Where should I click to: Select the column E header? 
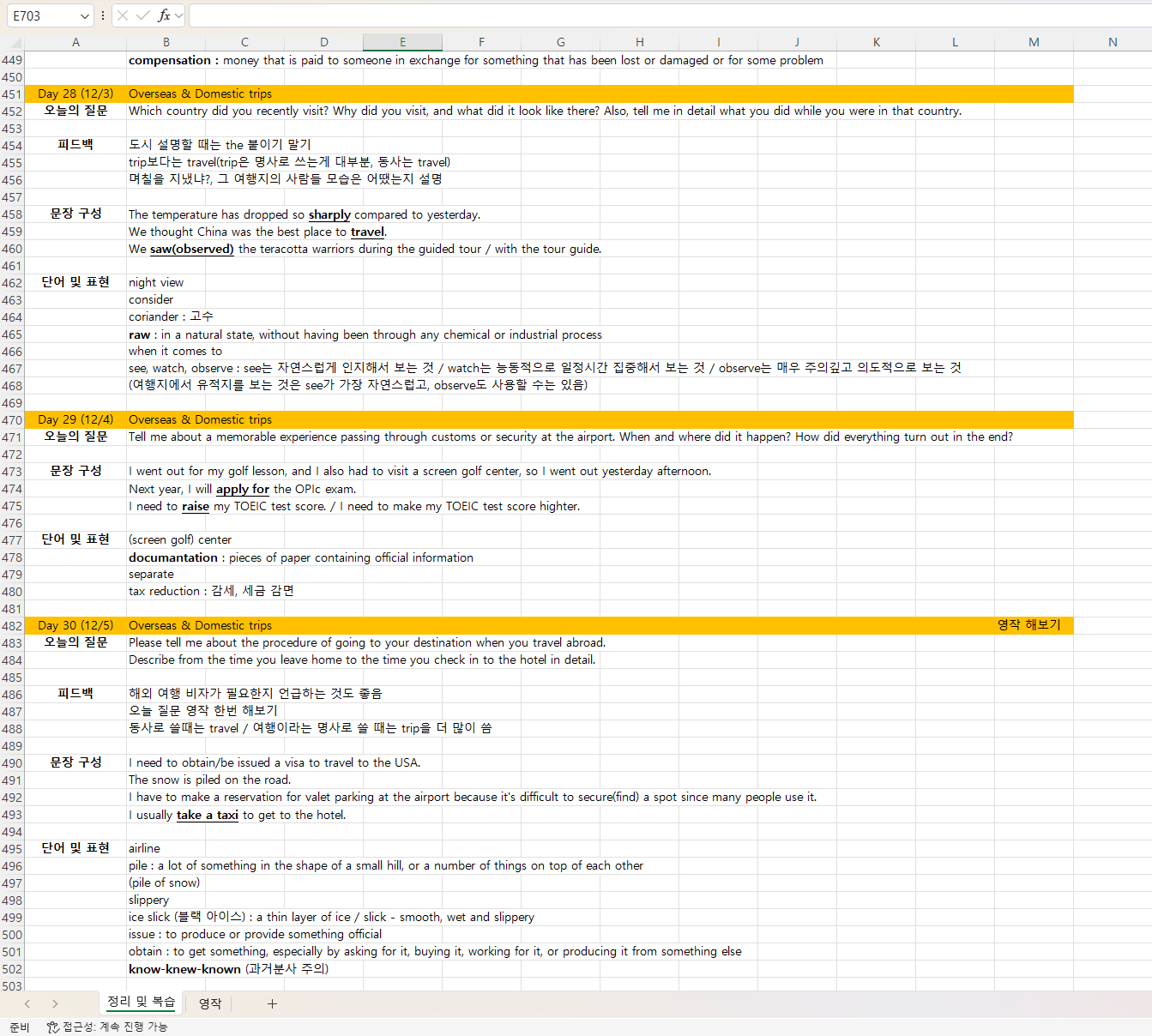coord(402,42)
